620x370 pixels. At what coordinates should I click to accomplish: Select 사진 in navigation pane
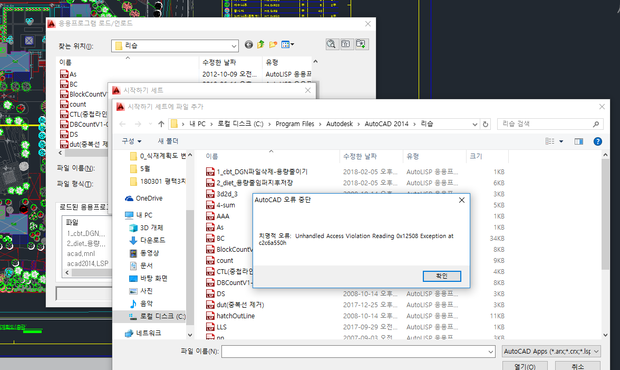pos(141,291)
